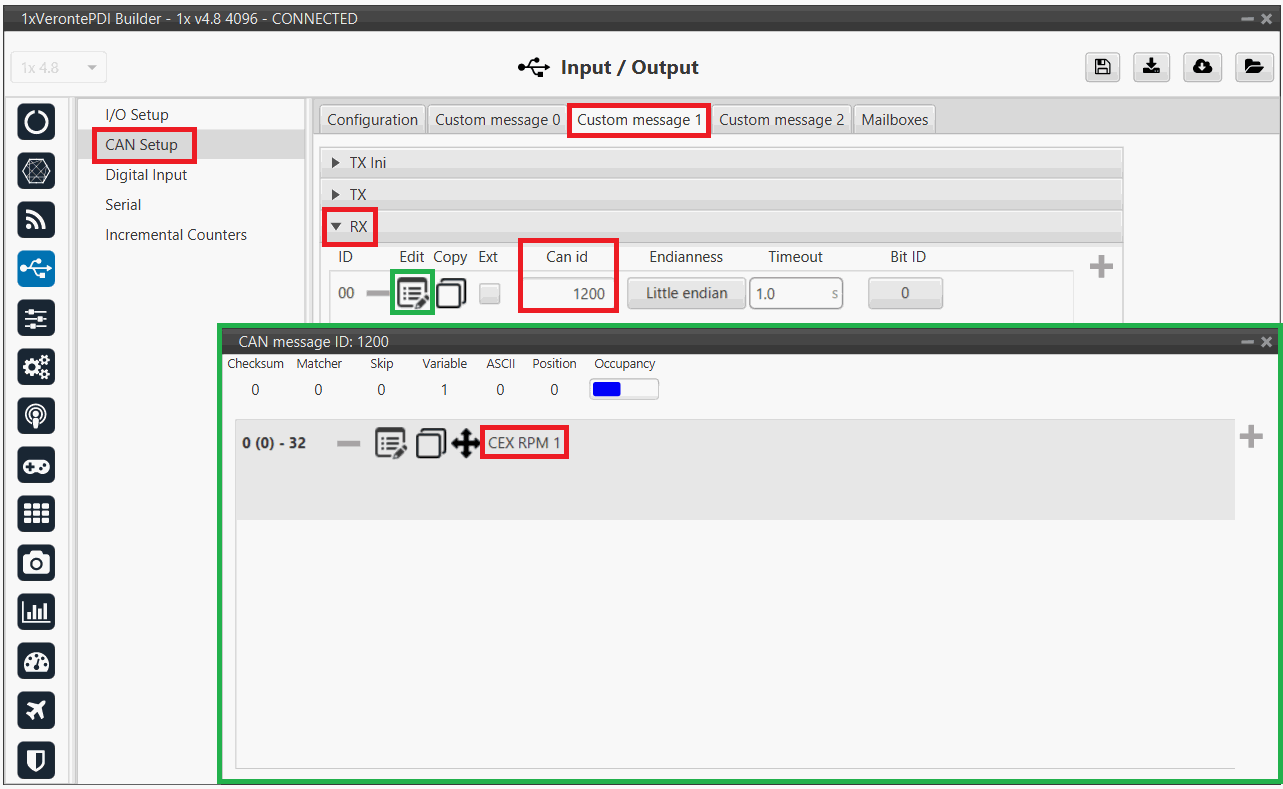Collapse the RX section
This screenshot has width=1283, height=789.
(349, 227)
